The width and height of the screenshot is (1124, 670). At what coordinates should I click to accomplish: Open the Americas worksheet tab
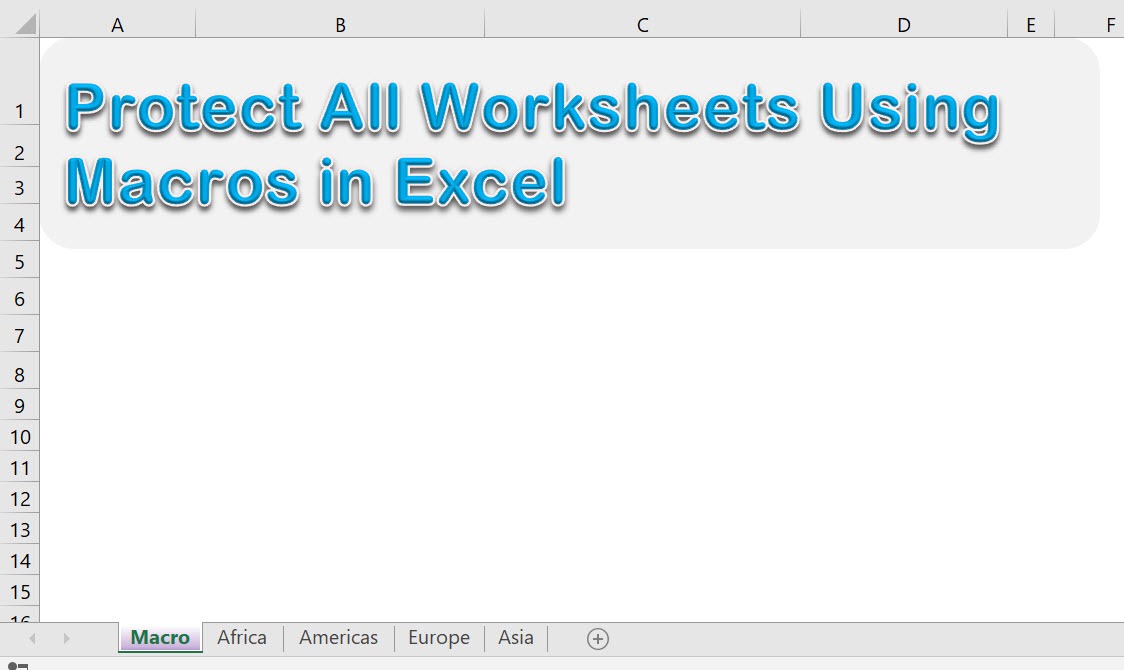coord(338,637)
